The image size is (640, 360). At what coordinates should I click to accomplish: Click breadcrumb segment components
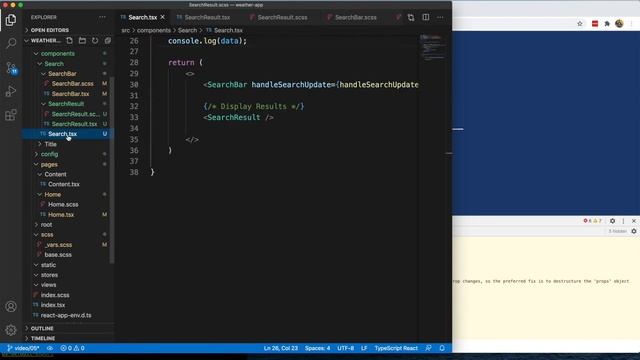click(154, 30)
